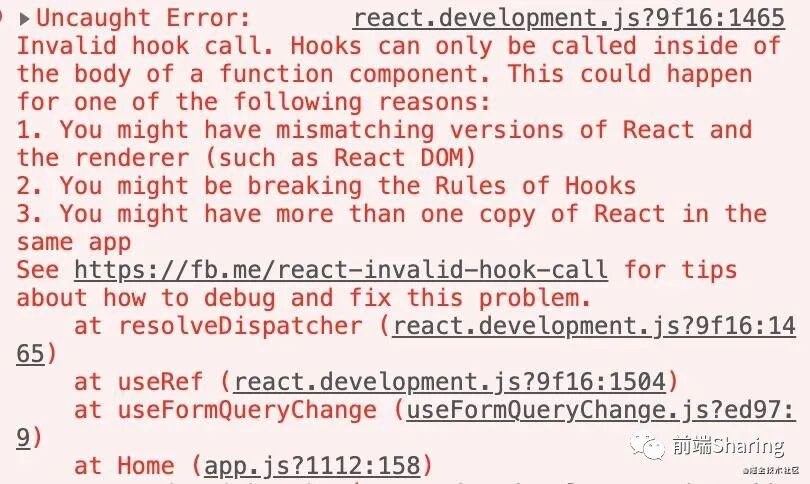Viewport: 810px width, 484px height.
Task: Click the Home function name in the stack
Action: 146,466
